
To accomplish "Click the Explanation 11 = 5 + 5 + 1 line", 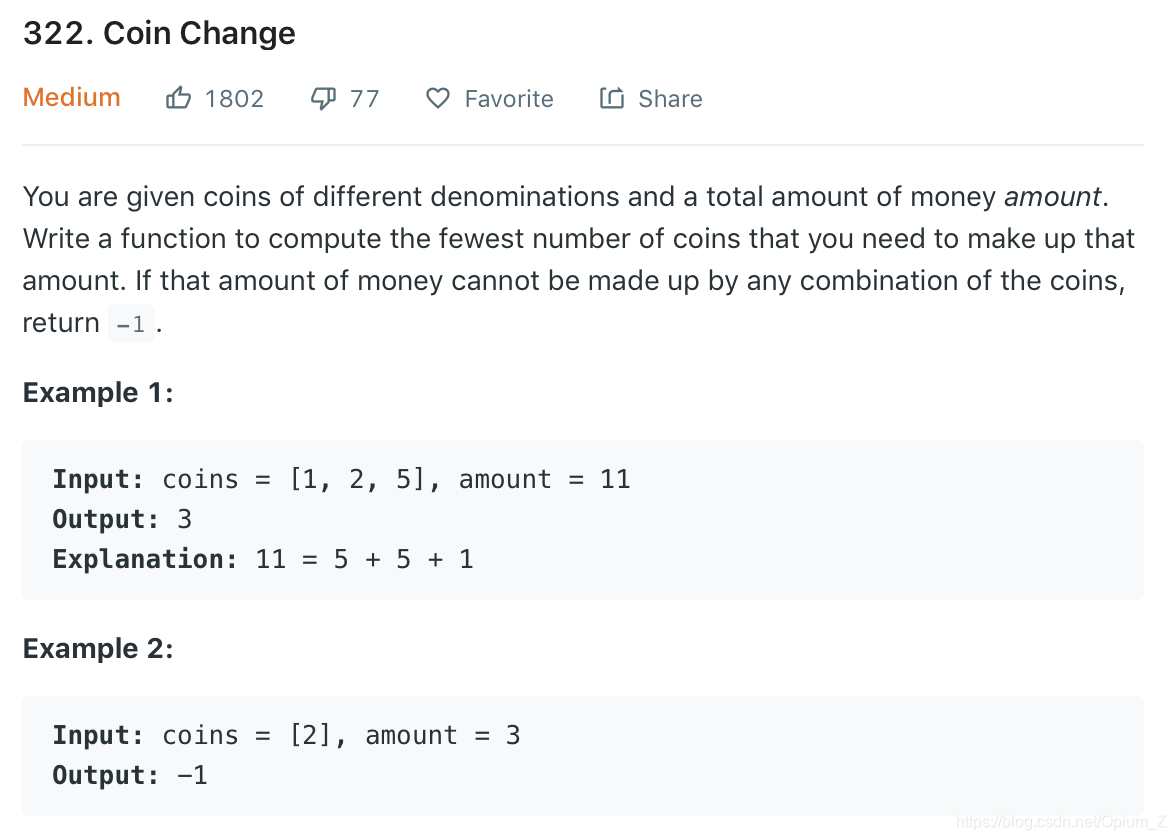I will click(263, 559).
